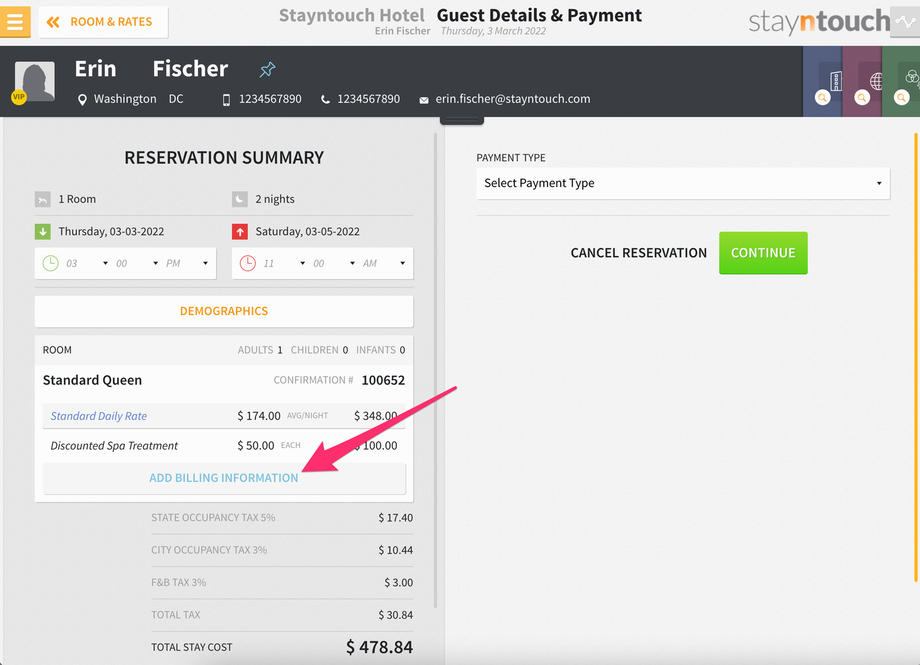Click the guest avatar photo
The height and width of the screenshot is (665, 920).
point(35,80)
